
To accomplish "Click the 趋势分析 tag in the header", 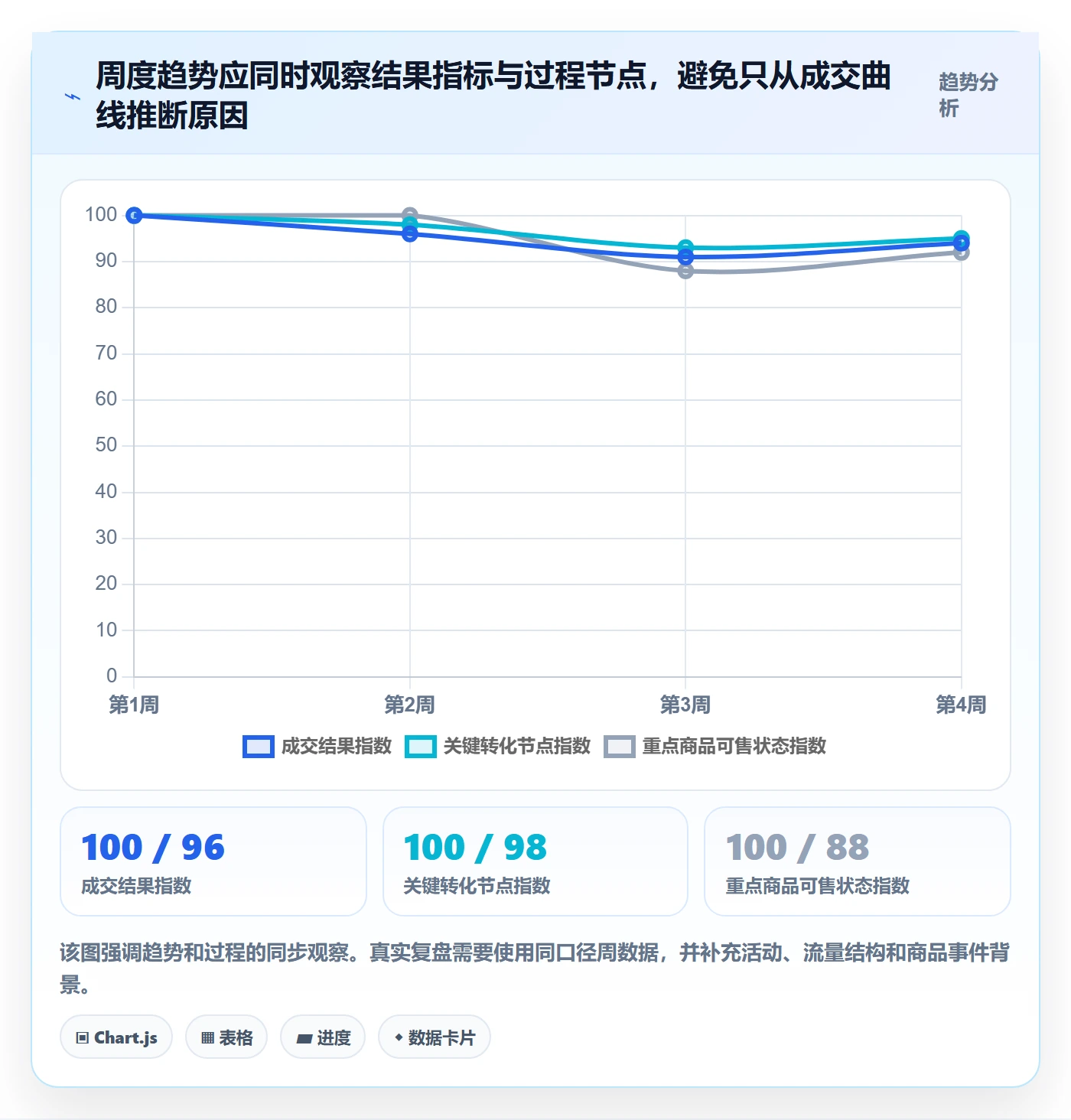I will click(x=968, y=95).
